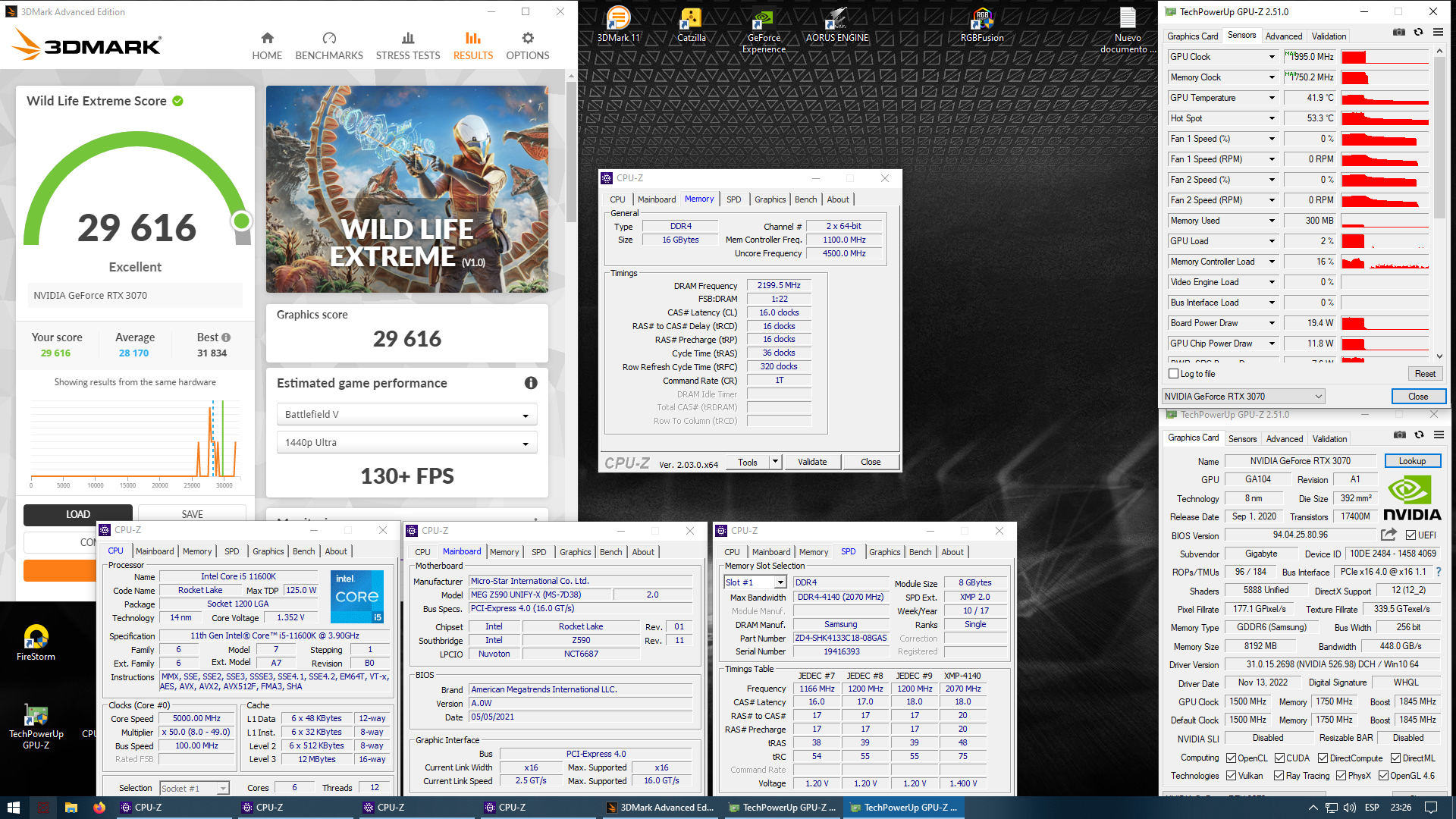Toggle DirectCompute checkbox
1456x819 pixels.
[1323, 758]
